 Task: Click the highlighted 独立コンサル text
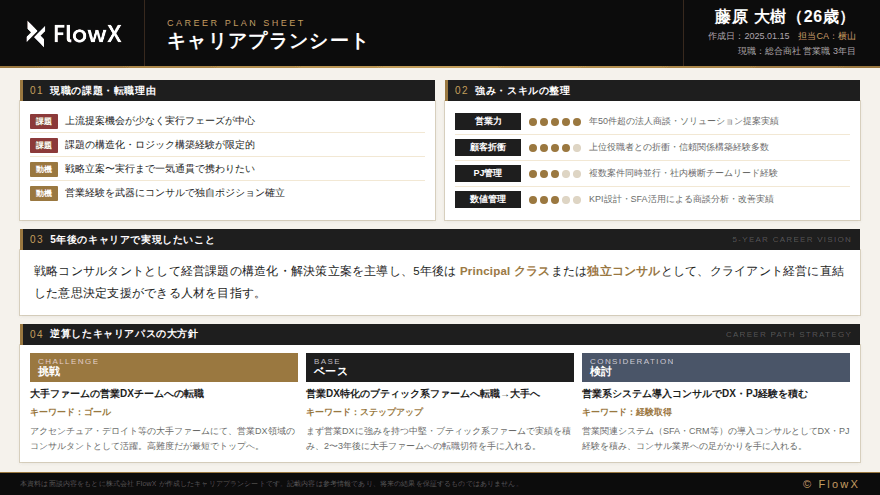(x=623, y=272)
